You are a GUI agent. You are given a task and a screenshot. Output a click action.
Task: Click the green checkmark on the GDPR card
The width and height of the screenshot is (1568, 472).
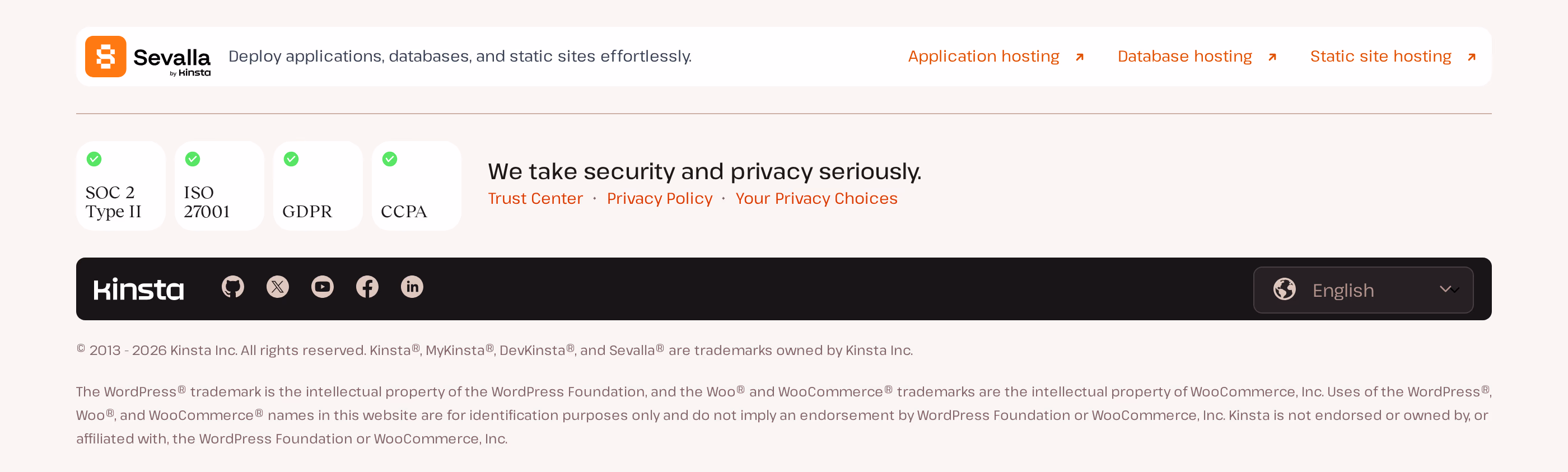tap(291, 159)
